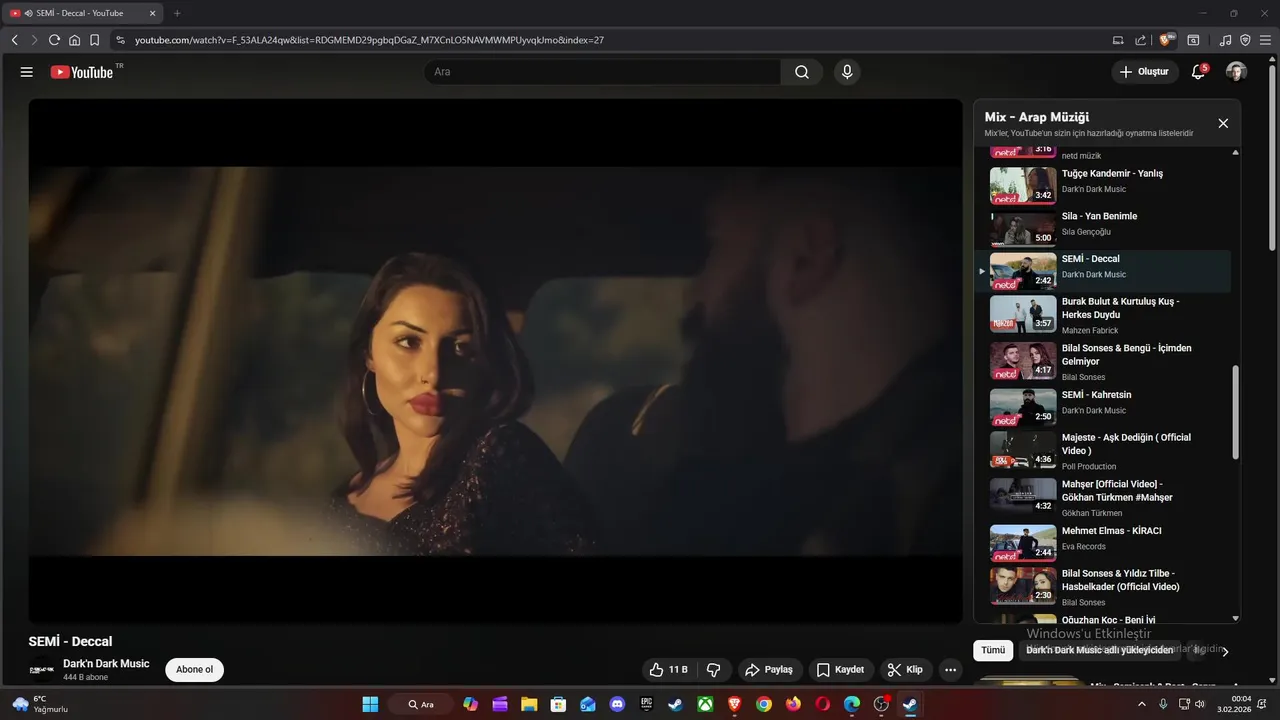Start voice search with microphone icon
1280x720 pixels.
point(847,72)
